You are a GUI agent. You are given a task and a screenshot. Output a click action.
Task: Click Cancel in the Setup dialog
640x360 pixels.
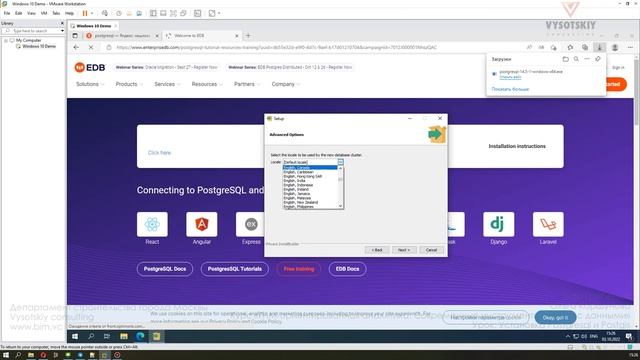pyautogui.click(x=431, y=250)
